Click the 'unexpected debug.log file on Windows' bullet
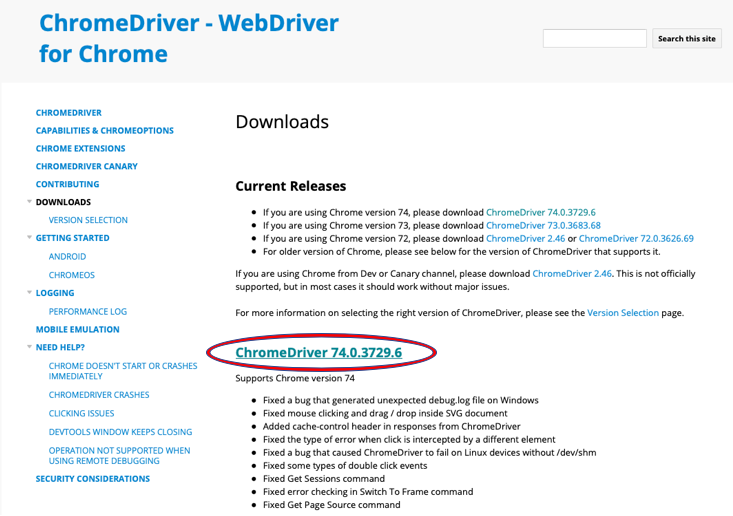The image size is (733, 516). point(400,401)
